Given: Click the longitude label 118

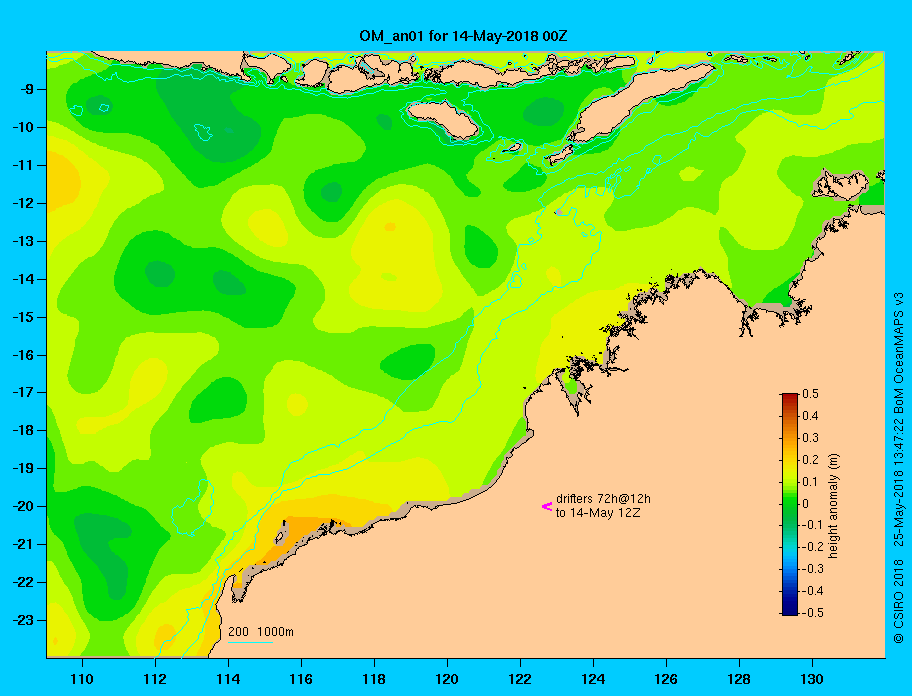Looking at the screenshot, I should click(x=374, y=679).
